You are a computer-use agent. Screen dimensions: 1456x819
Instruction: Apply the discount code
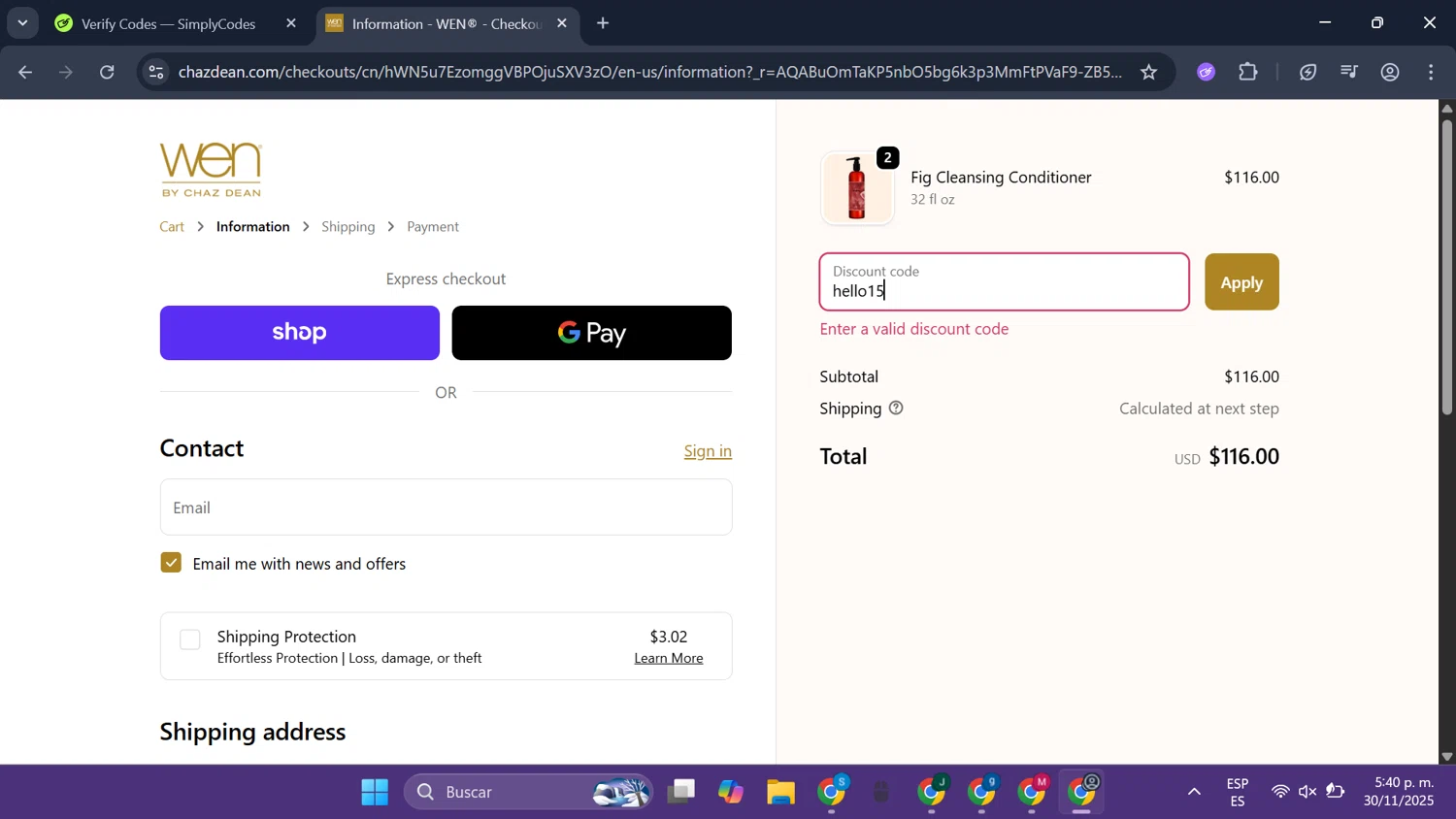point(1241,282)
